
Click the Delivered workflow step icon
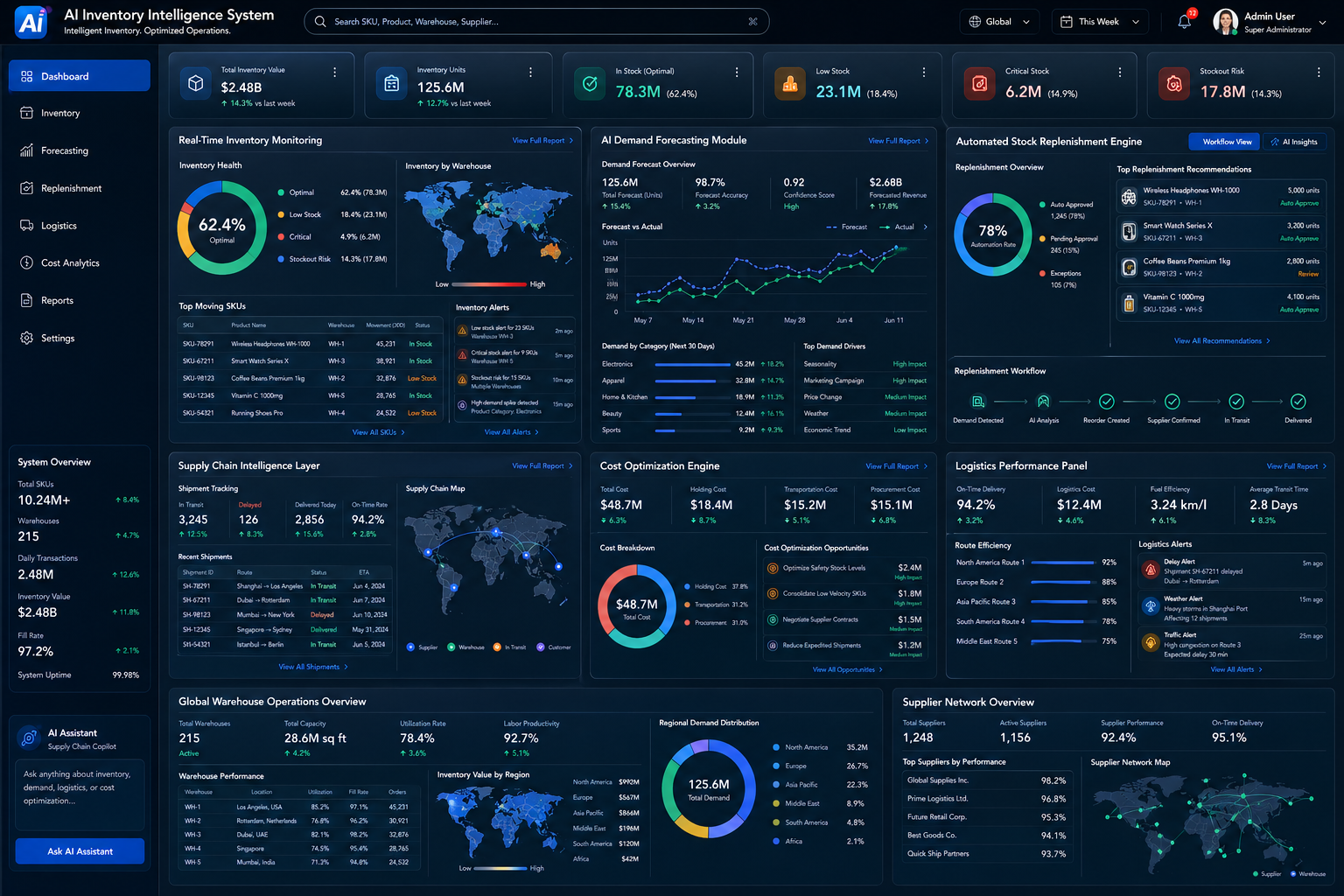point(1298,402)
